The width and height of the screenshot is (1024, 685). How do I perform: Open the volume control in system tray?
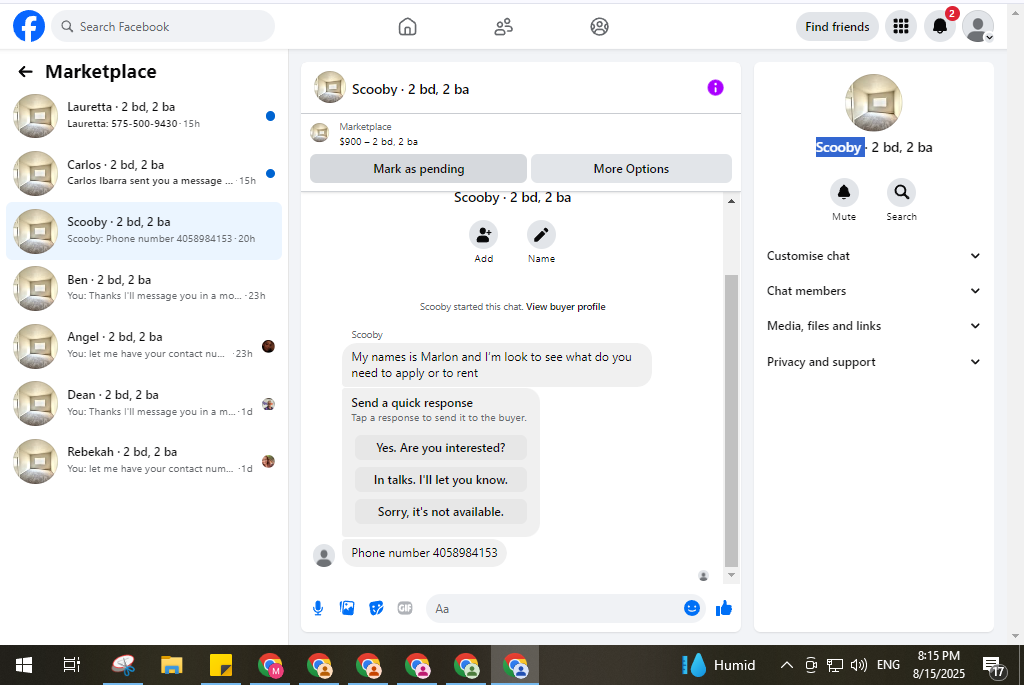pos(859,665)
